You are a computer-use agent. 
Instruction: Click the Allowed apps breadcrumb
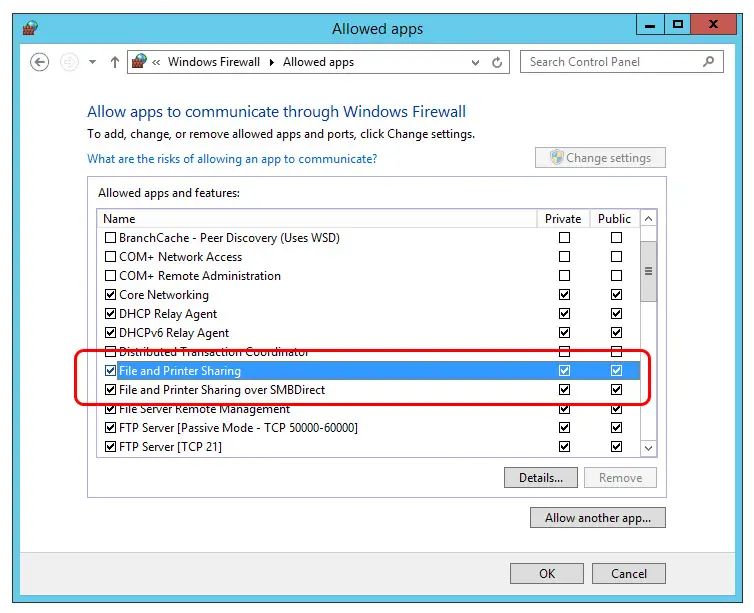(318, 62)
